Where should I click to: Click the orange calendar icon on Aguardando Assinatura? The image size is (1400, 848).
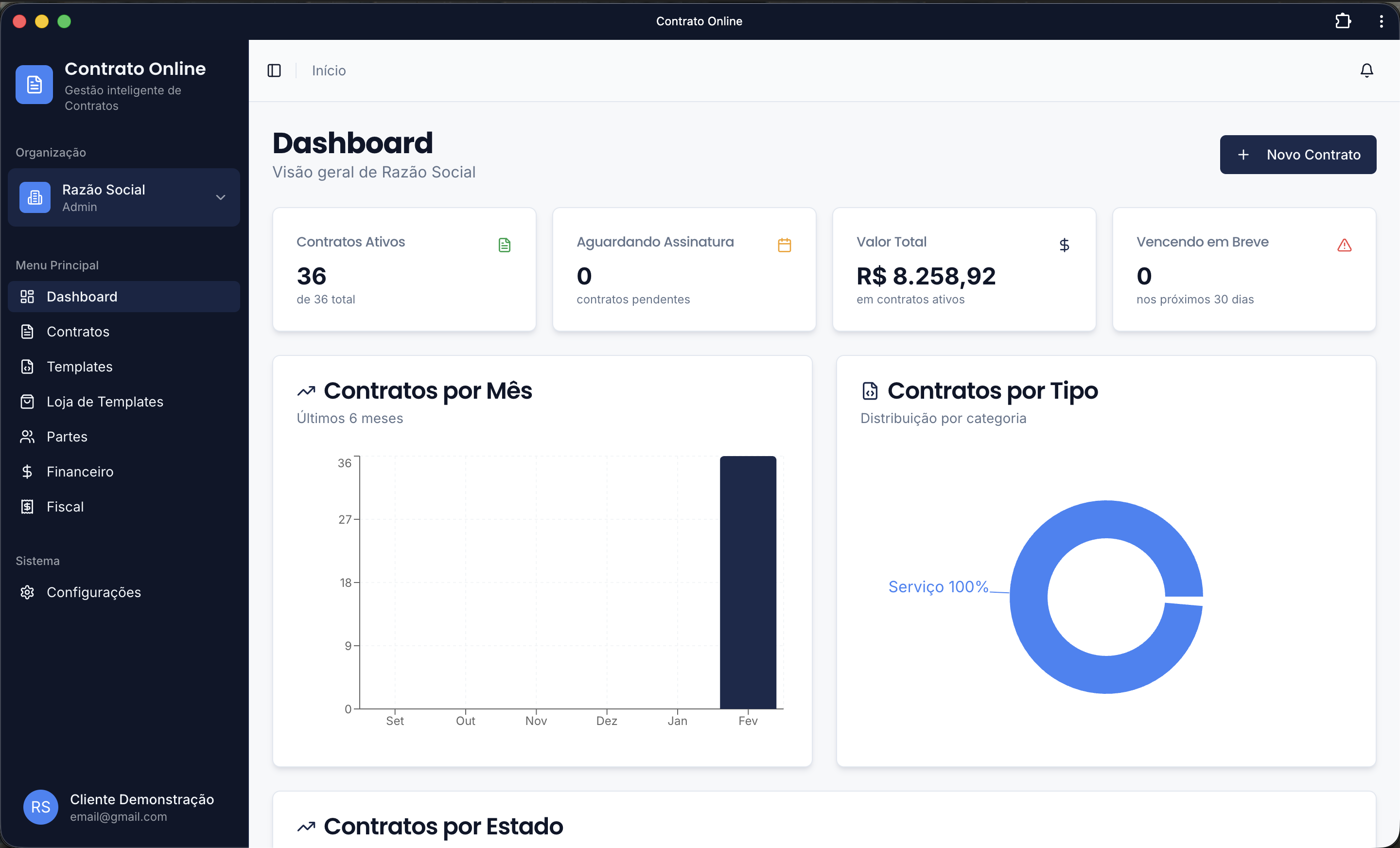tap(784, 245)
